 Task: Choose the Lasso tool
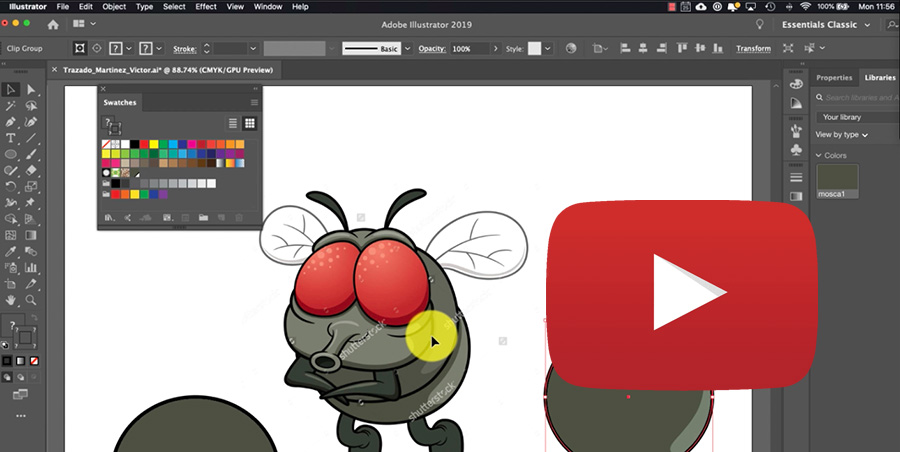coord(31,106)
